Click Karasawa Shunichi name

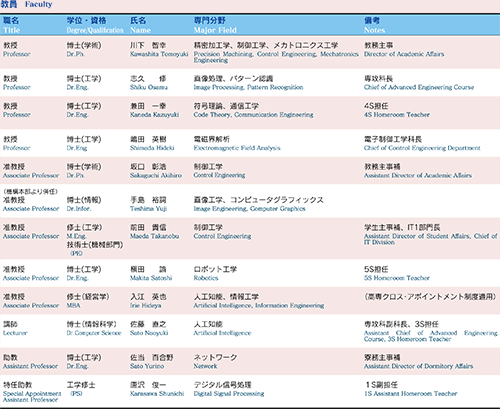tap(157, 393)
